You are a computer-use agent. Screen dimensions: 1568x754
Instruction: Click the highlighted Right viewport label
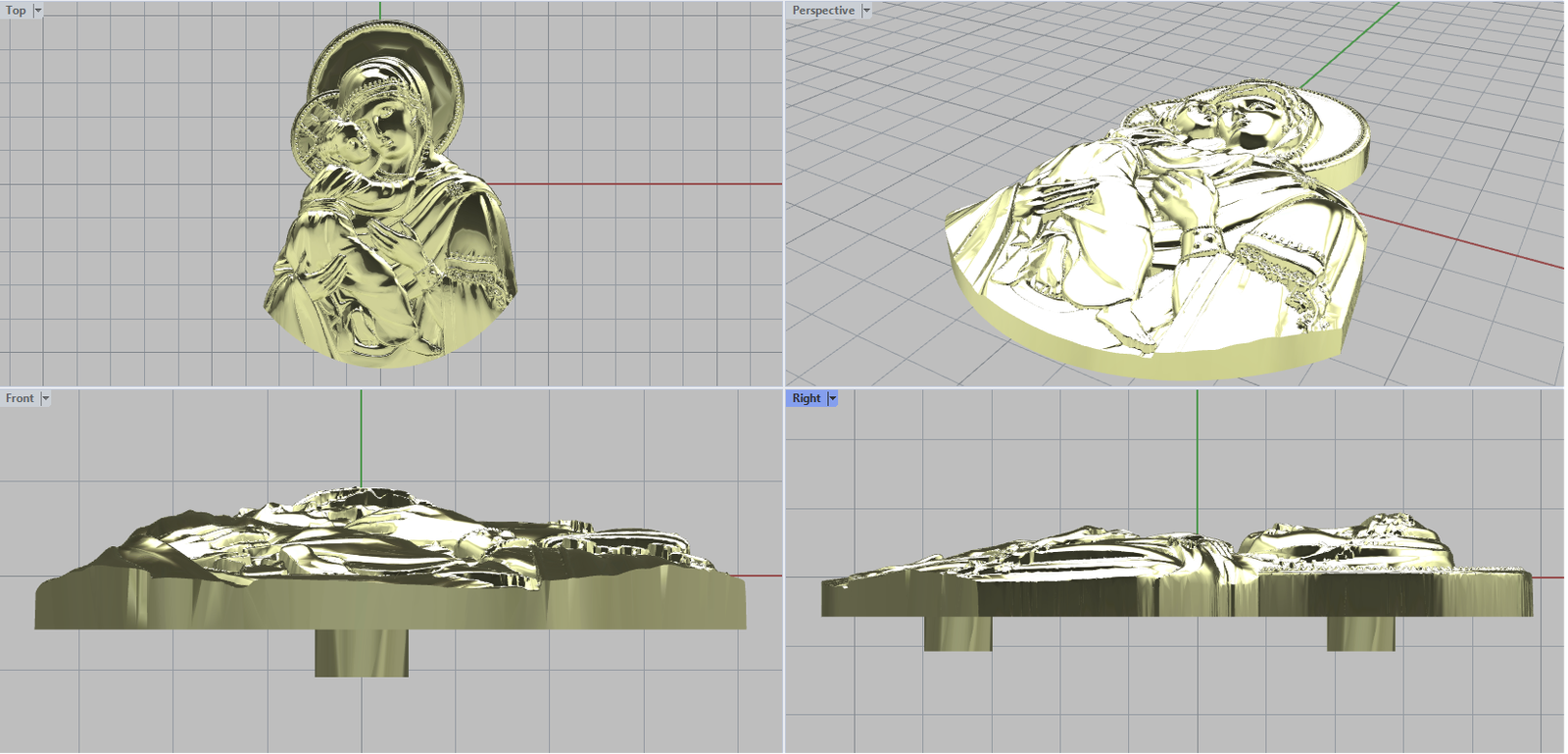pos(806,398)
